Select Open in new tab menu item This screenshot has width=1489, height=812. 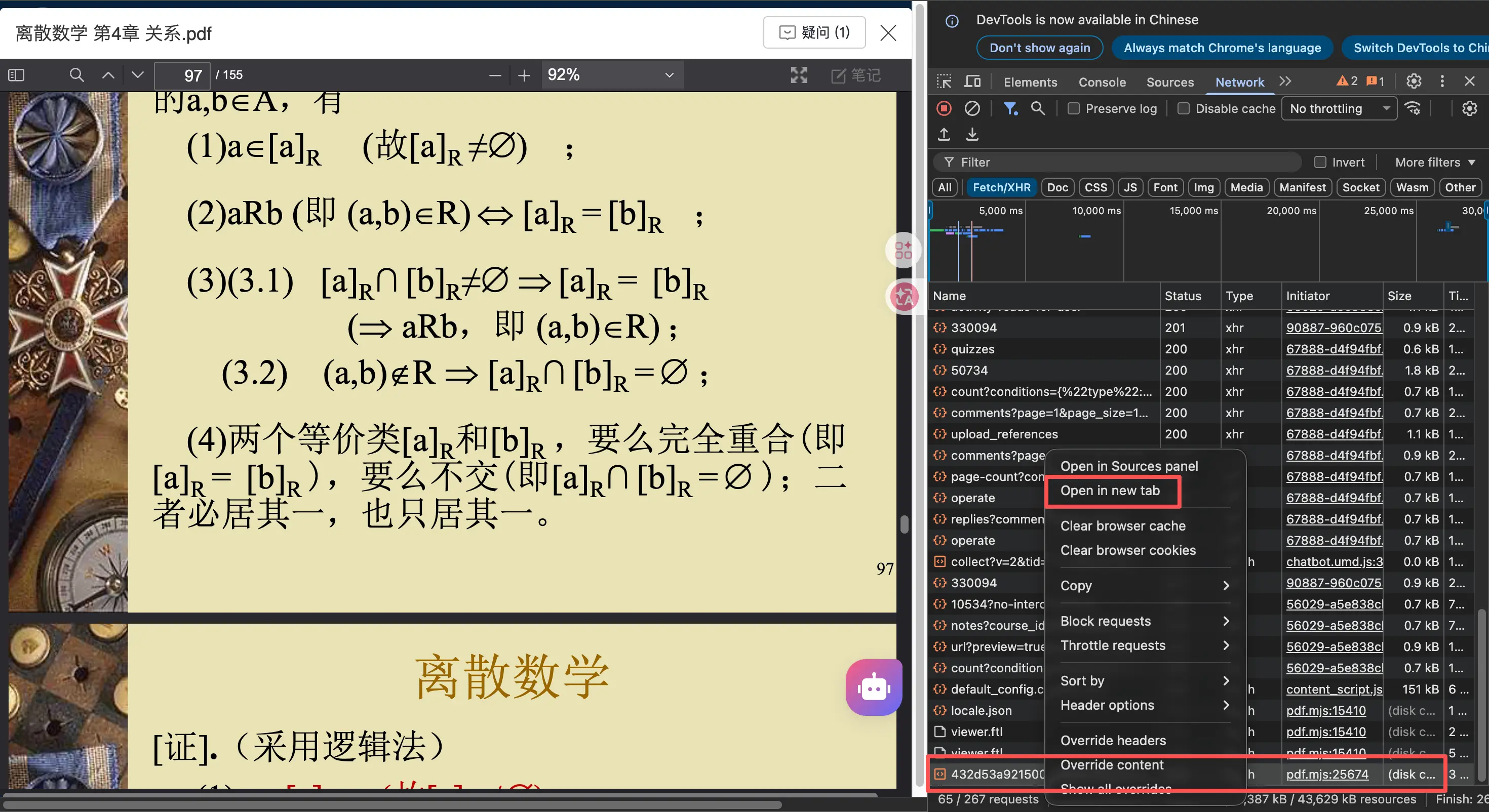tap(1110, 491)
